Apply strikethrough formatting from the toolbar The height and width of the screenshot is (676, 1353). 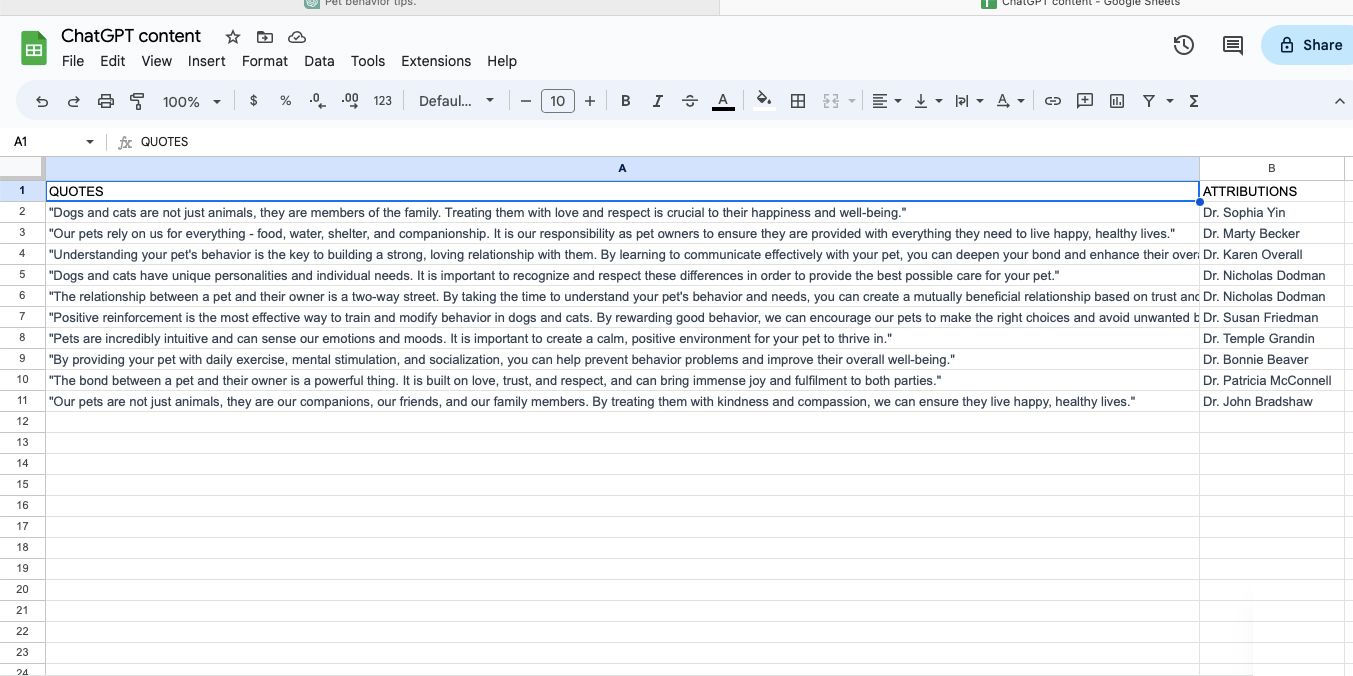point(690,100)
